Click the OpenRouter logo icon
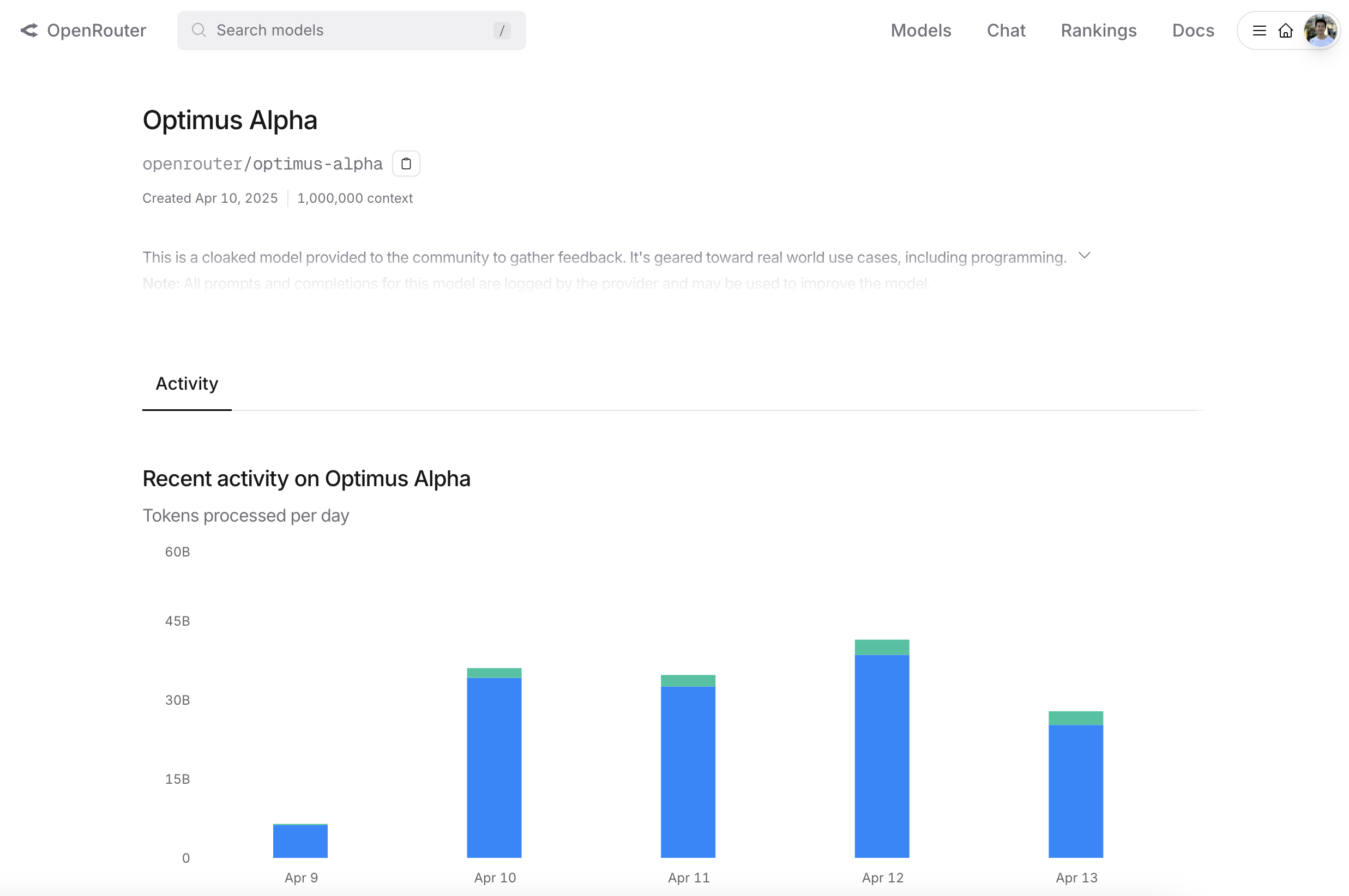Screen dimensions: 1349x896 coord(29,31)
